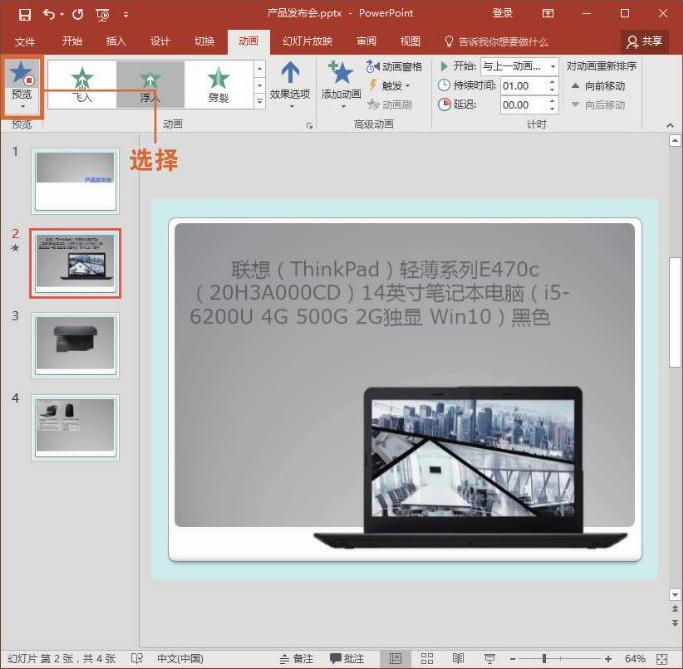Click 向后移动 move later
This screenshot has width=683, height=669.
click(598, 105)
